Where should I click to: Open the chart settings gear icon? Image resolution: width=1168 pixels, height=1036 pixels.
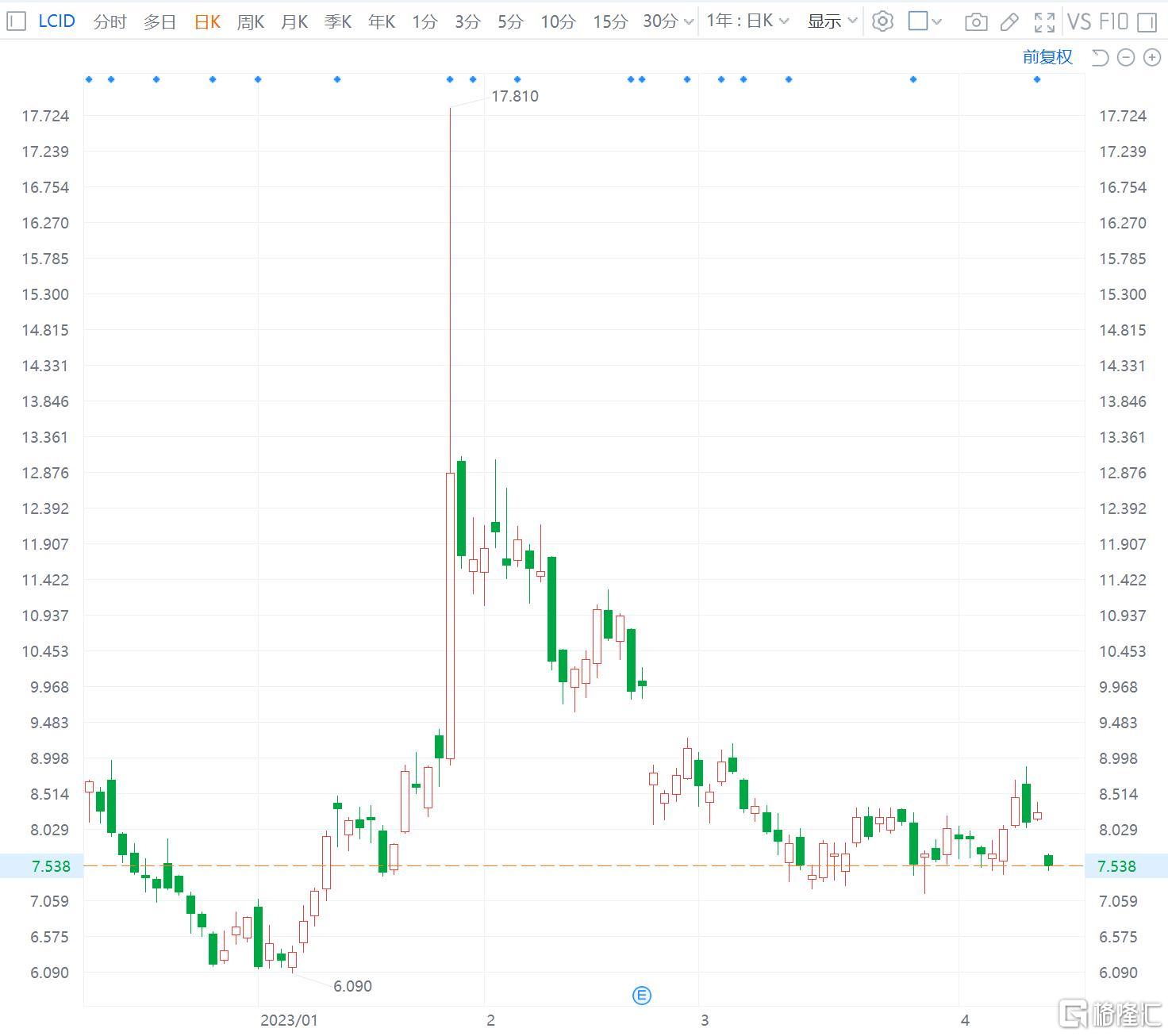click(x=882, y=21)
